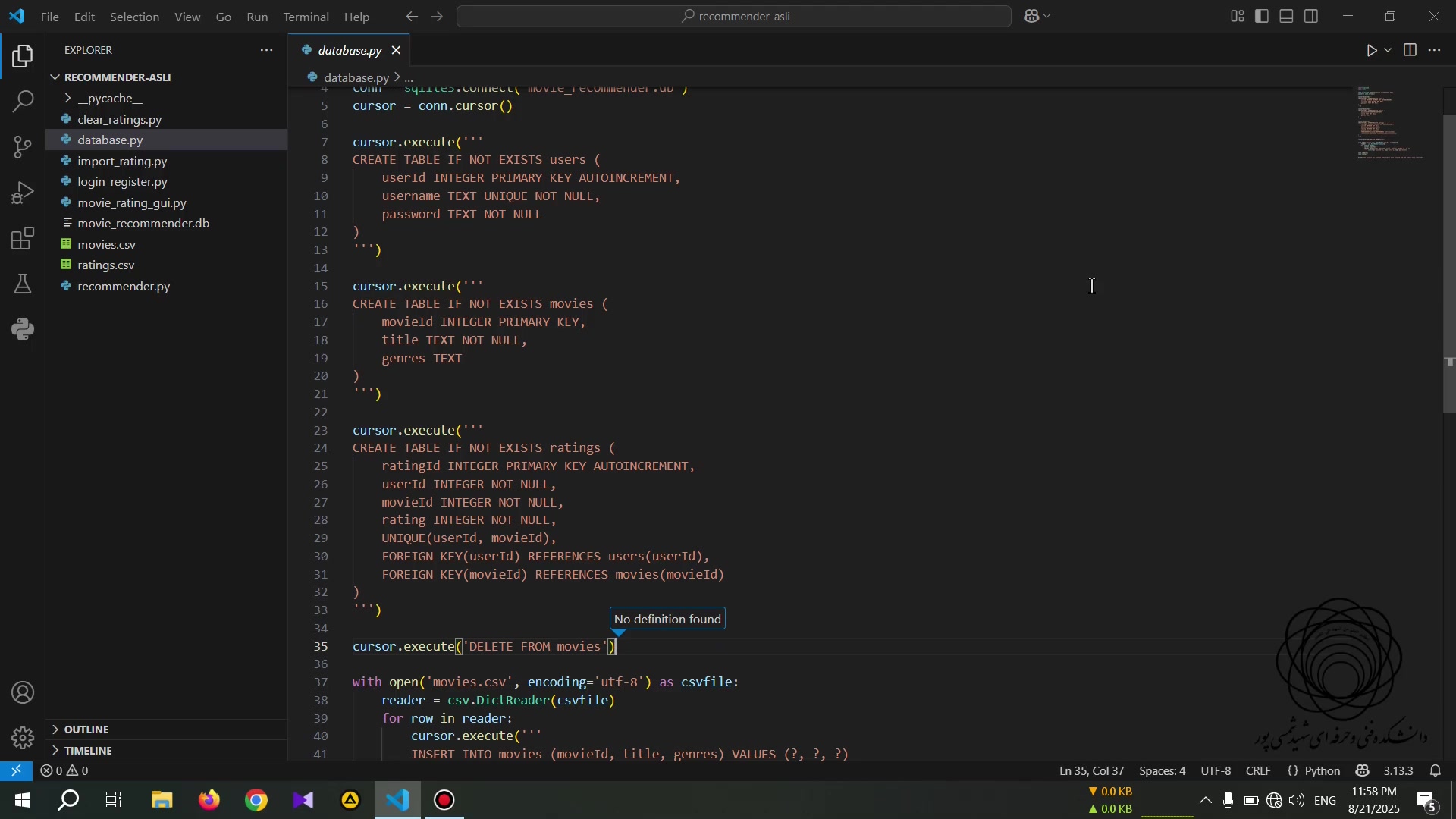This screenshot has height=819, width=1456.
Task: Open the Manage gear menu
Action: point(23,738)
